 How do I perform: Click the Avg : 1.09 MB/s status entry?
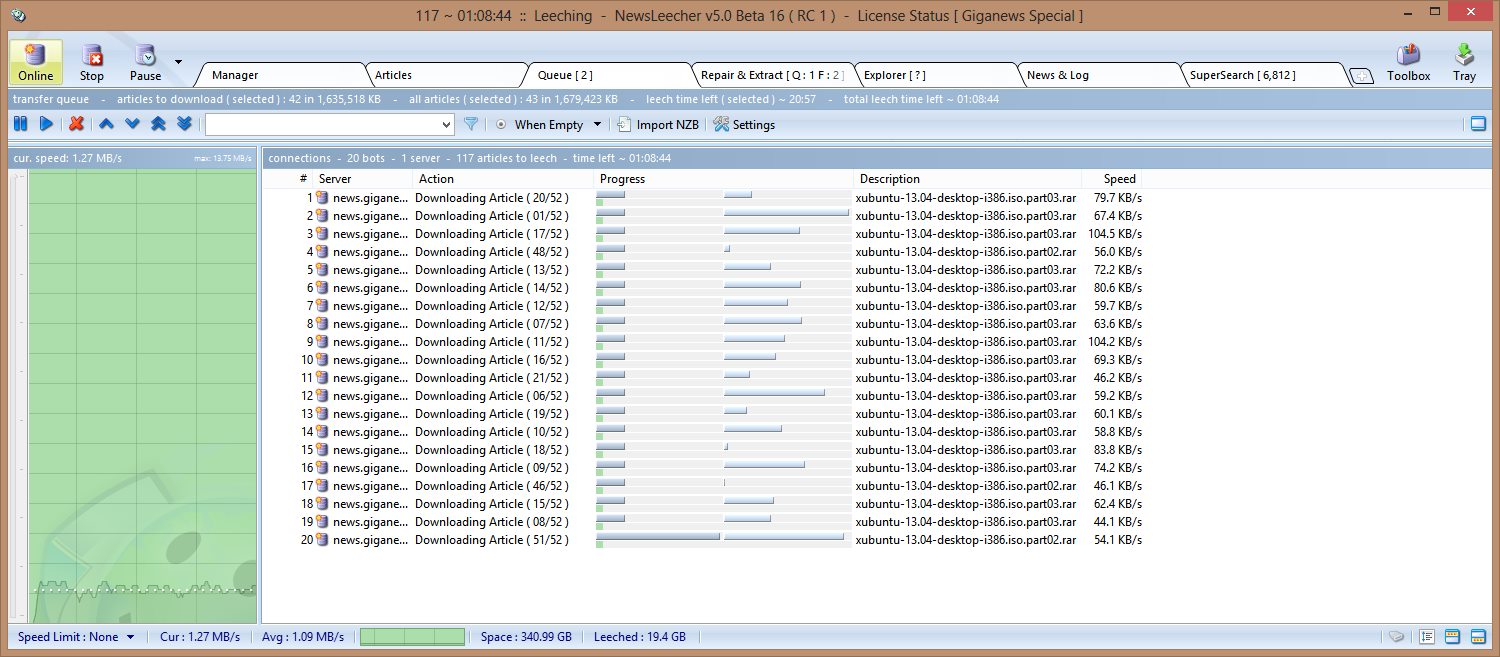tap(302, 637)
